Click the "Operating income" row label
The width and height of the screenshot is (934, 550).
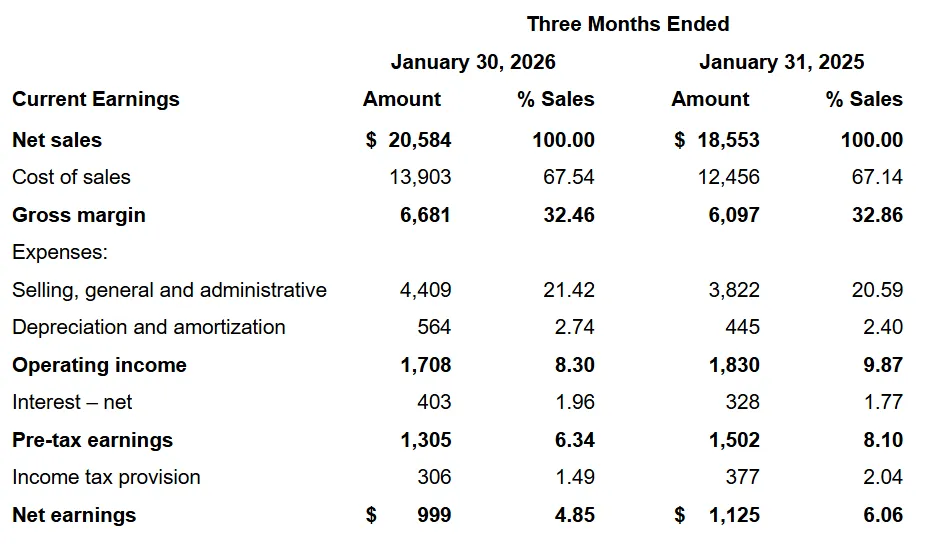click(99, 365)
